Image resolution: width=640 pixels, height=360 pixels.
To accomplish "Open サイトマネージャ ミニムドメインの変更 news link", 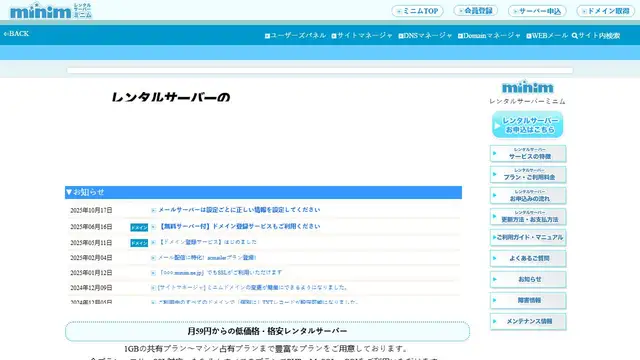I will click(x=253, y=287).
